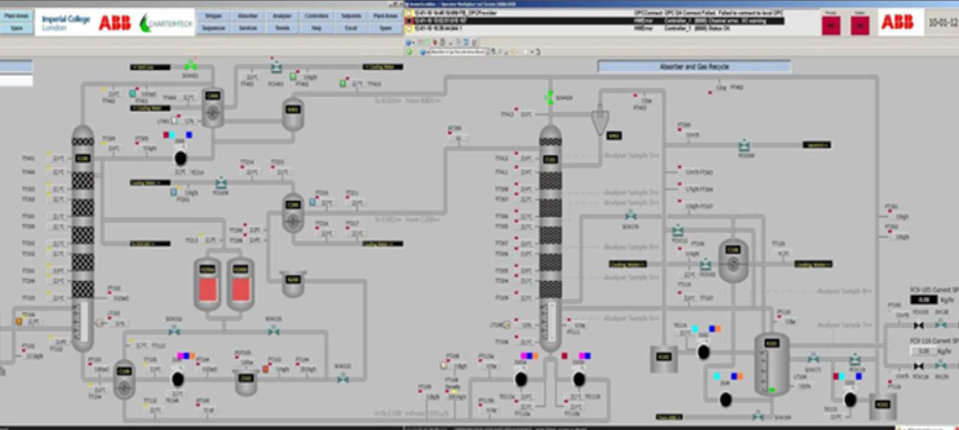Click the first red alarm indicator button
959x430 pixels.
(x=831, y=25)
